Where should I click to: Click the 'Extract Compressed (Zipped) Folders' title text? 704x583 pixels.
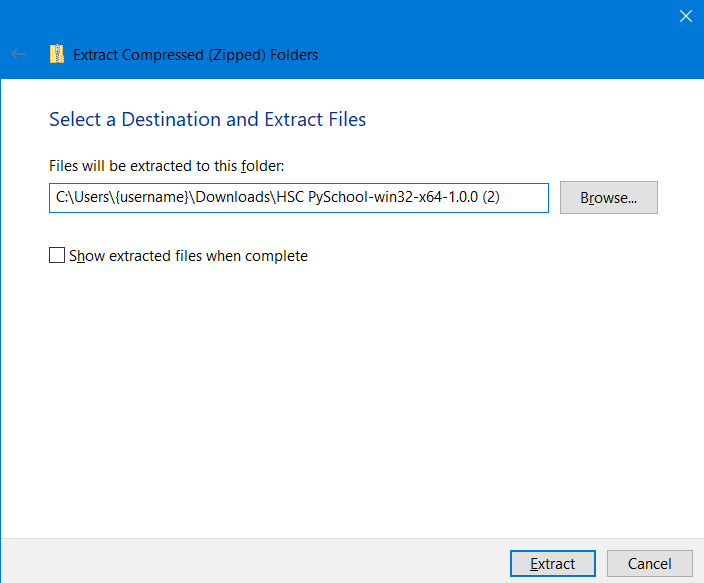click(196, 55)
